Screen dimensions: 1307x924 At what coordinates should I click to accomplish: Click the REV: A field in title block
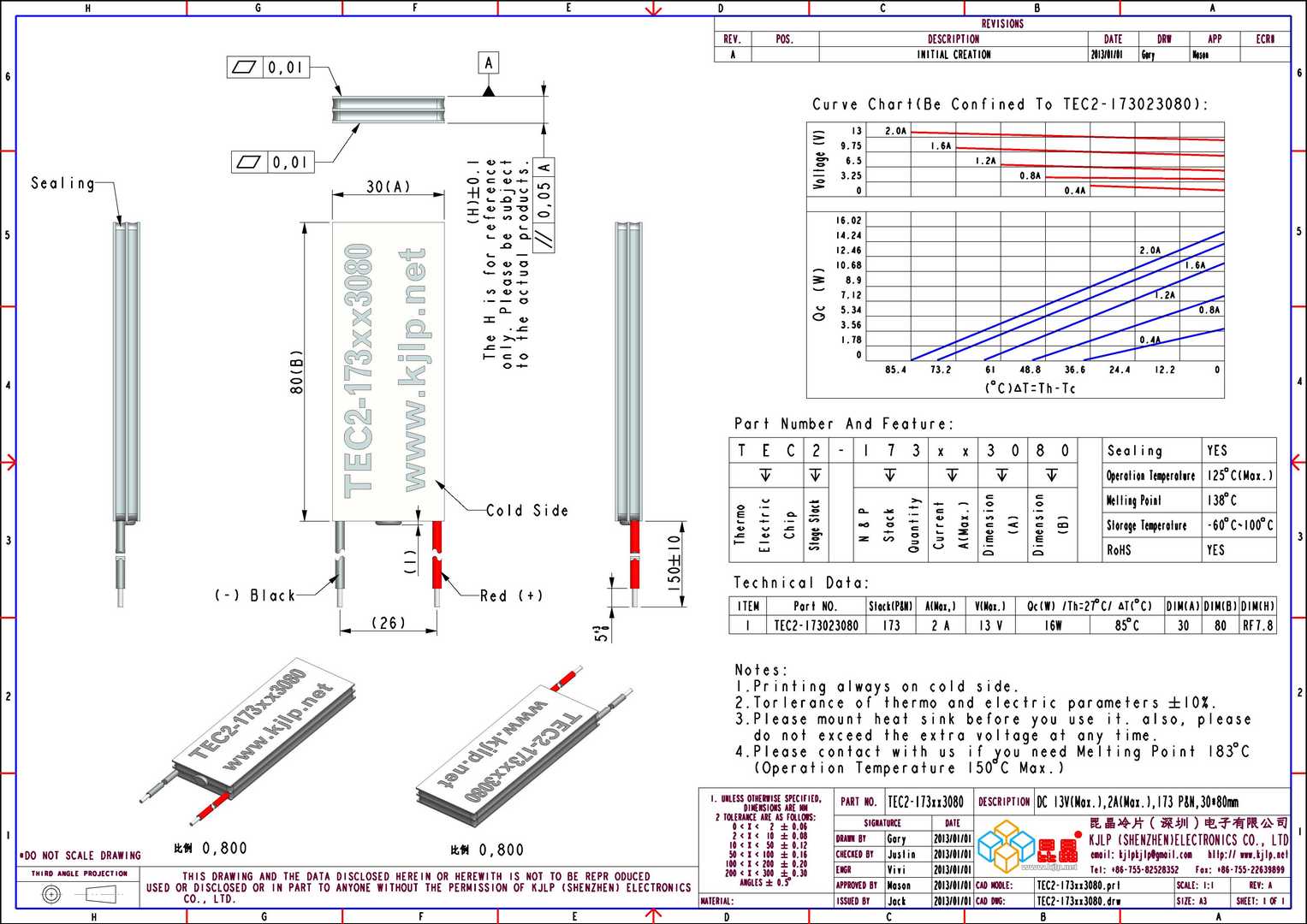[x=1261, y=886]
